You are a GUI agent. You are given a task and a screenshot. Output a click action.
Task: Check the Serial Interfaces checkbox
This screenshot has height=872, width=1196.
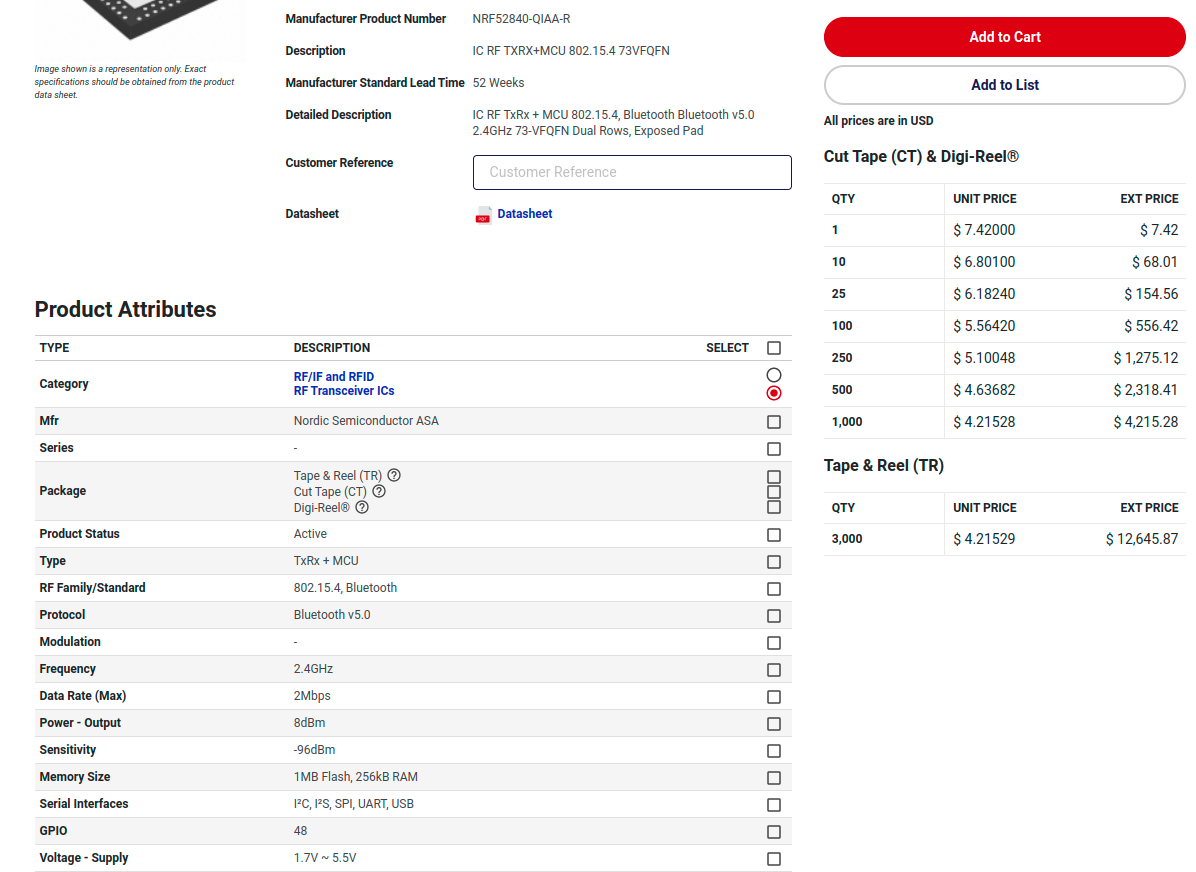coord(773,805)
